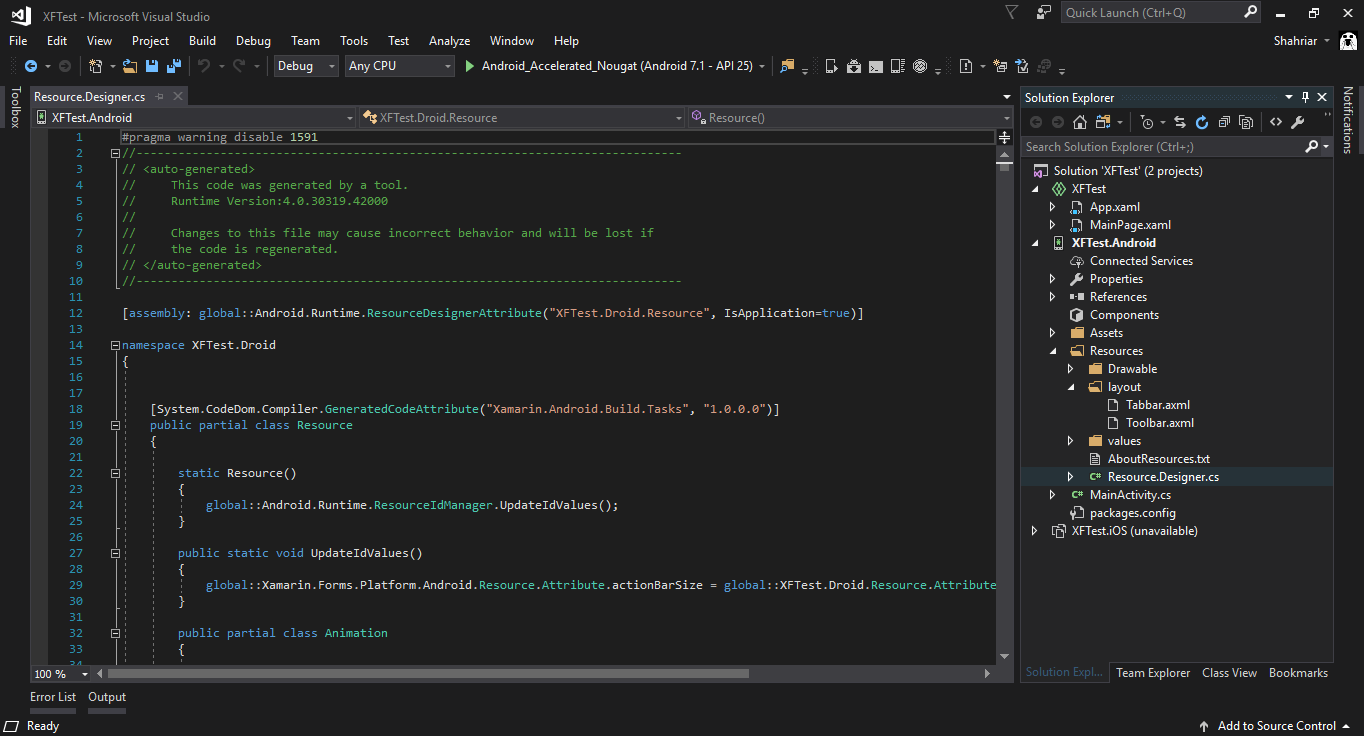Viewport: 1364px width, 736px height.
Task: Open the XFTest.Android project scope dropdown
Action: 195,117
